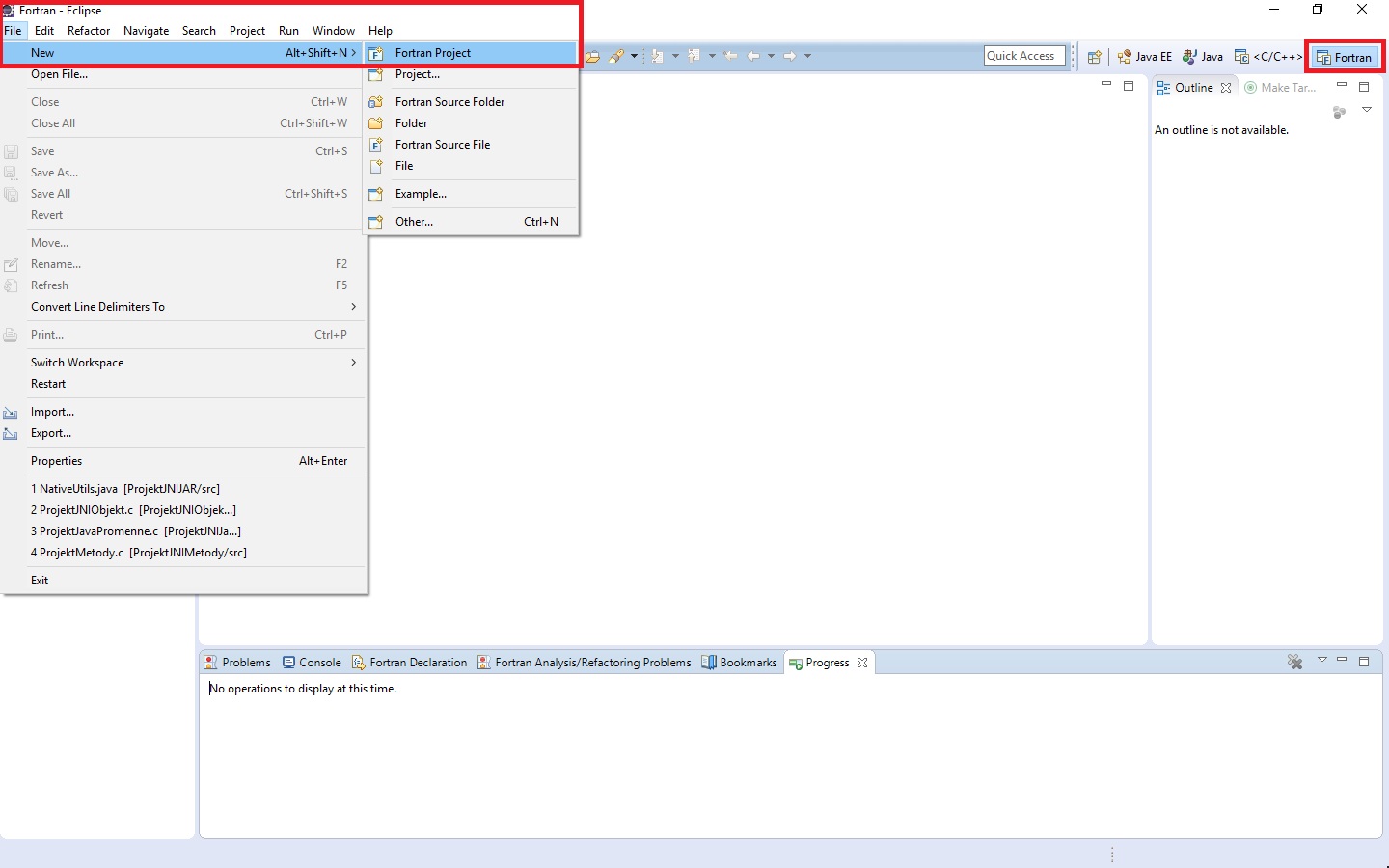1389x868 pixels.
Task: Choose Example... from the New submenu
Action: click(471, 194)
